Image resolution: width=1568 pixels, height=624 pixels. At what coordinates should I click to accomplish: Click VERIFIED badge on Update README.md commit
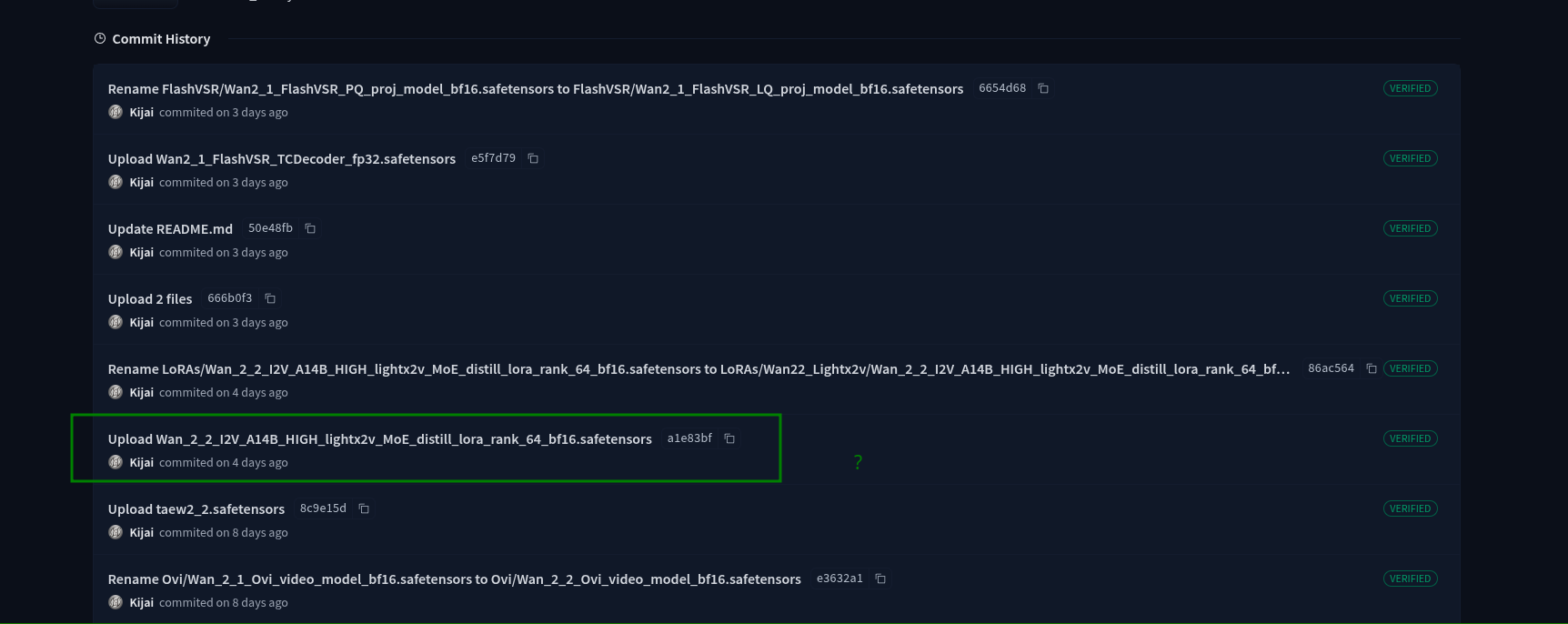(1410, 228)
